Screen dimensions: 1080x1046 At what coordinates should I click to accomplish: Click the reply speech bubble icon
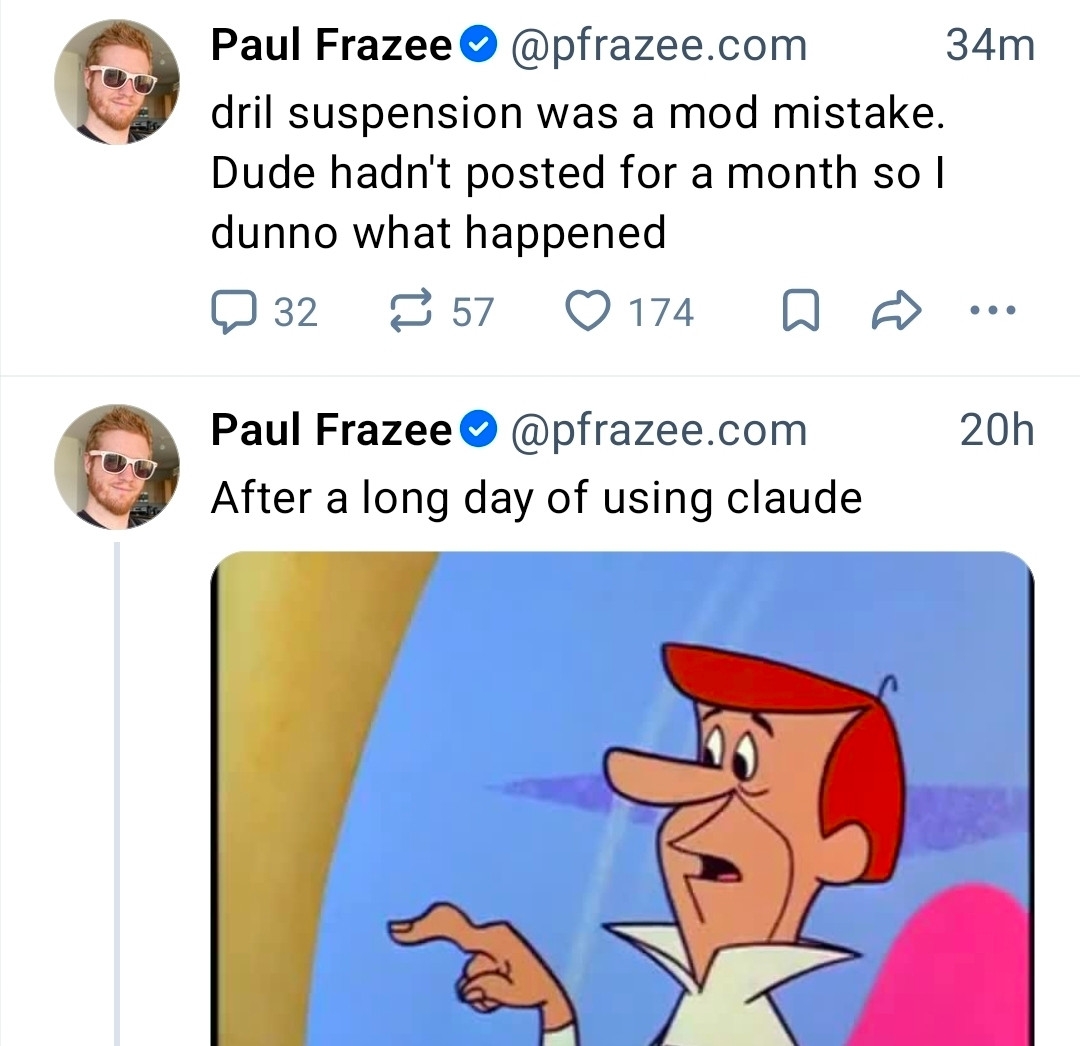[235, 313]
